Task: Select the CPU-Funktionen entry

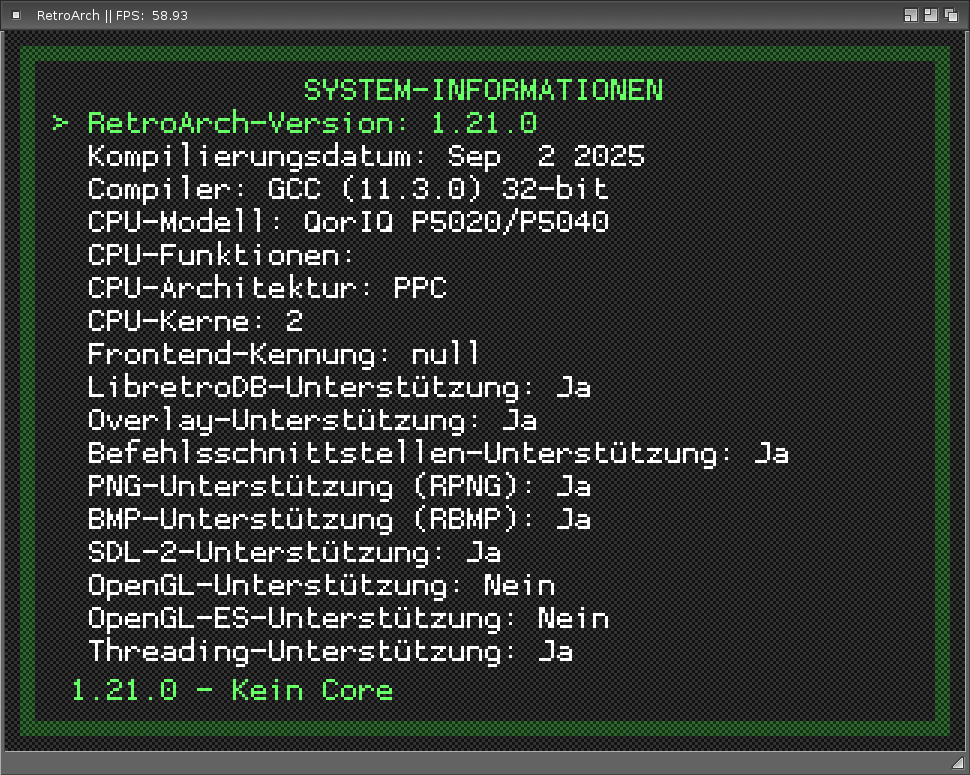Action: tap(222, 255)
